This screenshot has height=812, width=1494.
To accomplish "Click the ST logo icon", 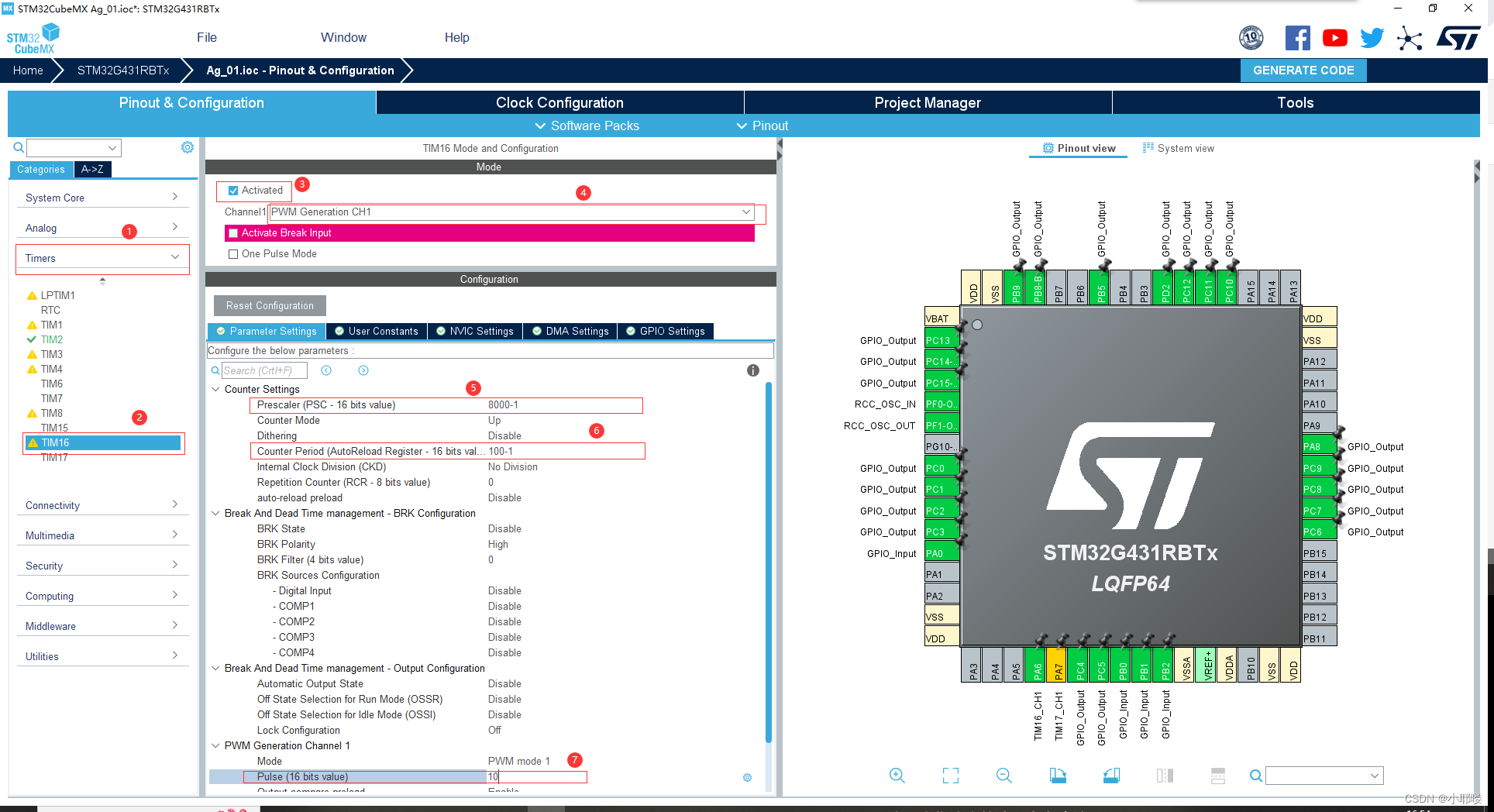I will click(x=1458, y=38).
